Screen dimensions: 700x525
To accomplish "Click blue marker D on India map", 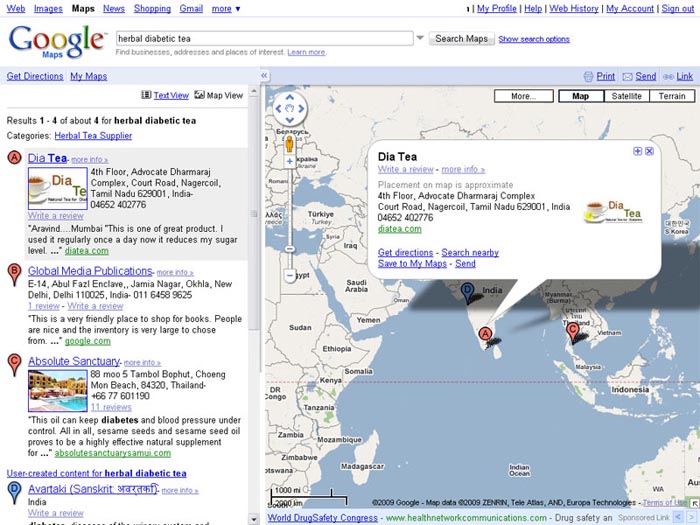I will tap(467, 293).
